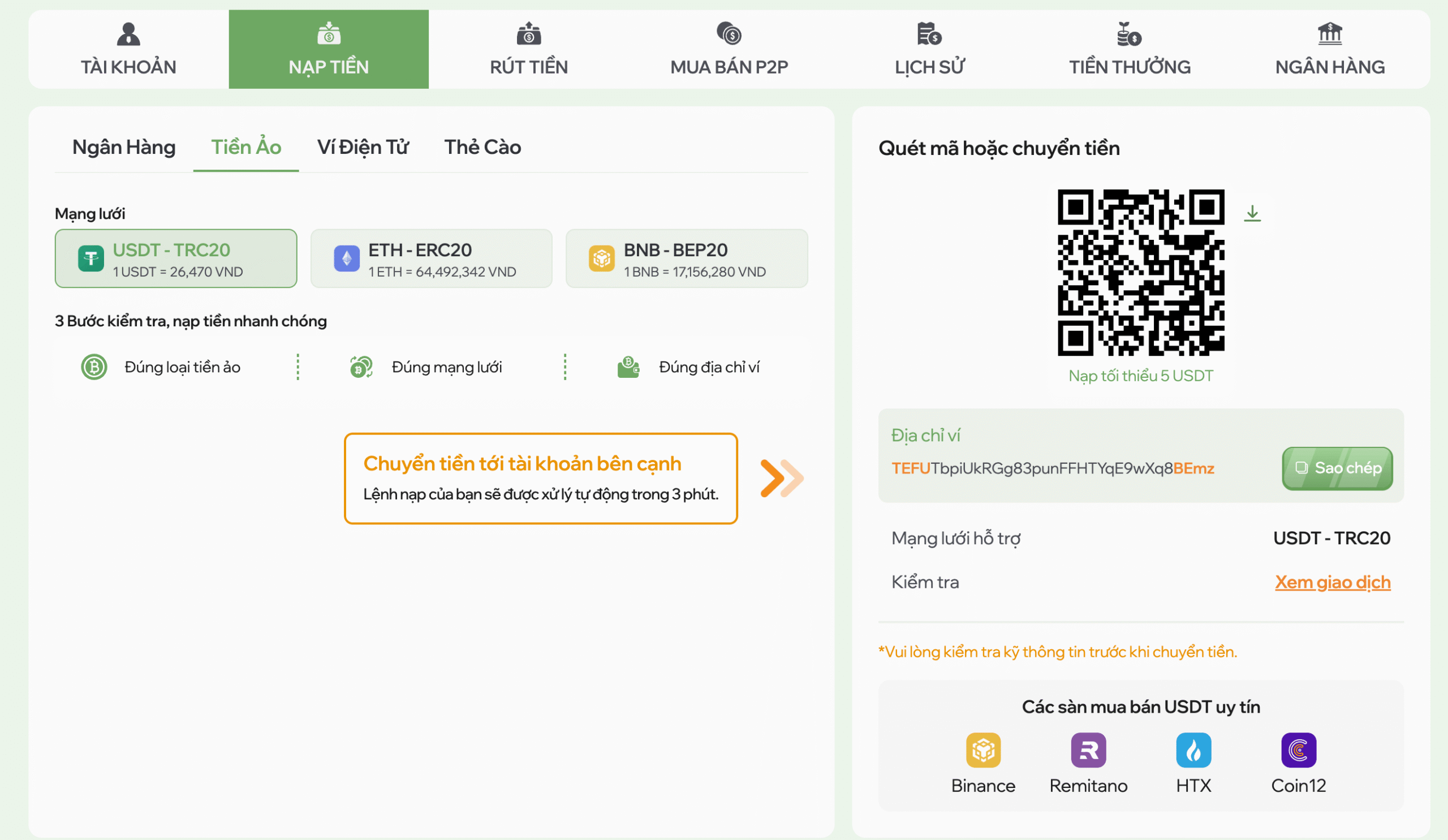Open the TÀI KHOẢN account tab
Viewport: 1448px width, 840px height.
pos(128,49)
